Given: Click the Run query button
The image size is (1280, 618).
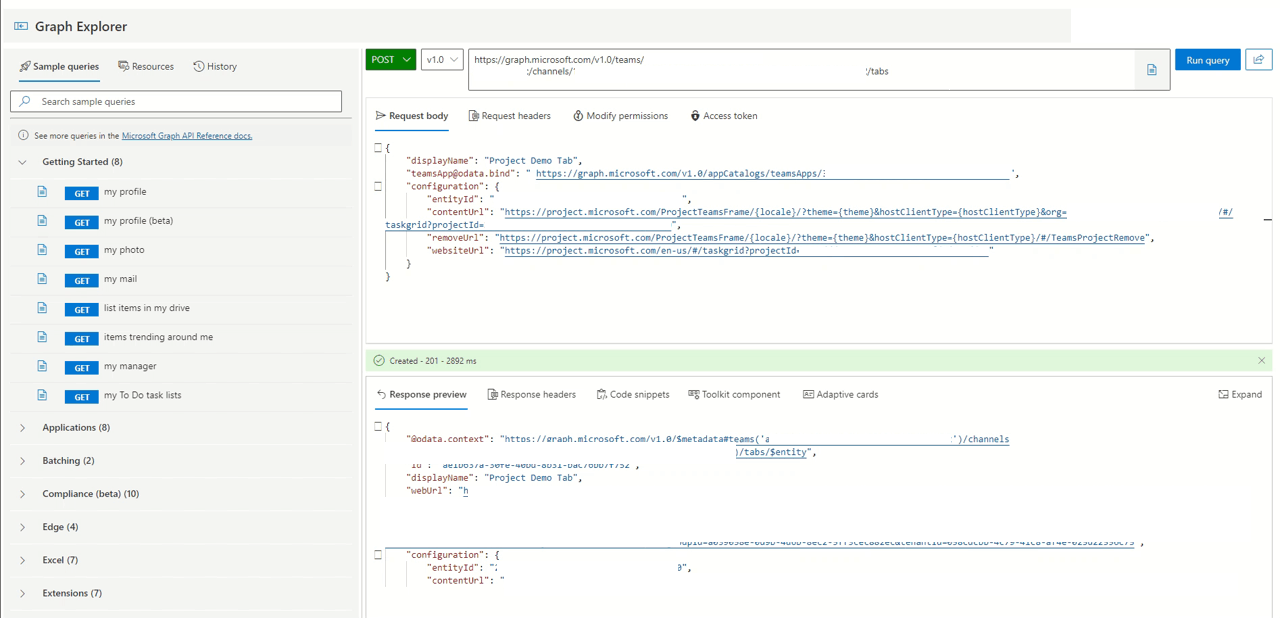Looking at the screenshot, I should click(1208, 60).
